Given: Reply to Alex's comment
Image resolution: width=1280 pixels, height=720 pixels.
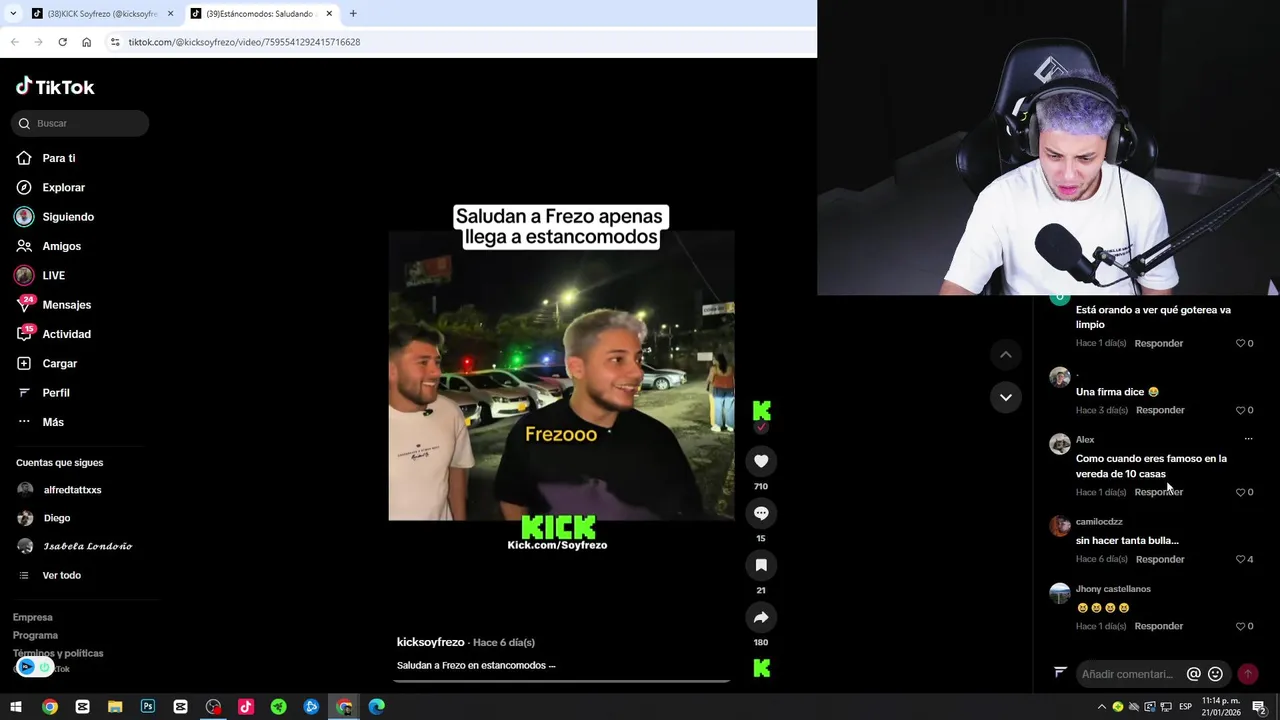Looking at the screenshot, I should (x=1158, y=492).
